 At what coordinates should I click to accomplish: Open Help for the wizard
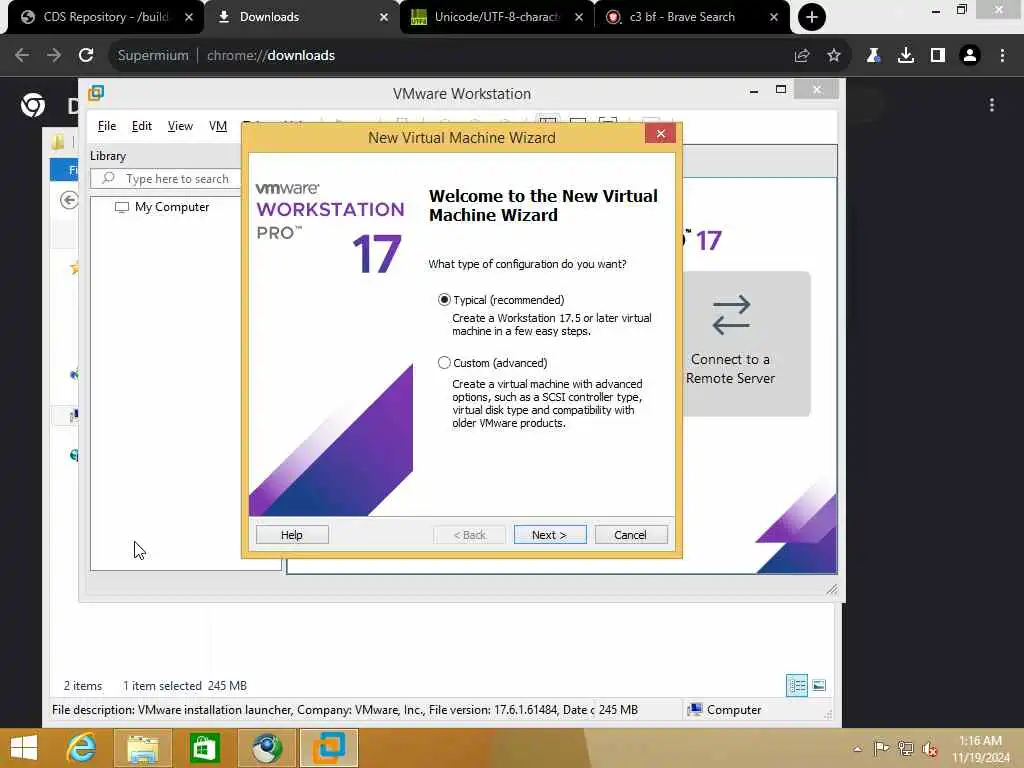point(292,535)
